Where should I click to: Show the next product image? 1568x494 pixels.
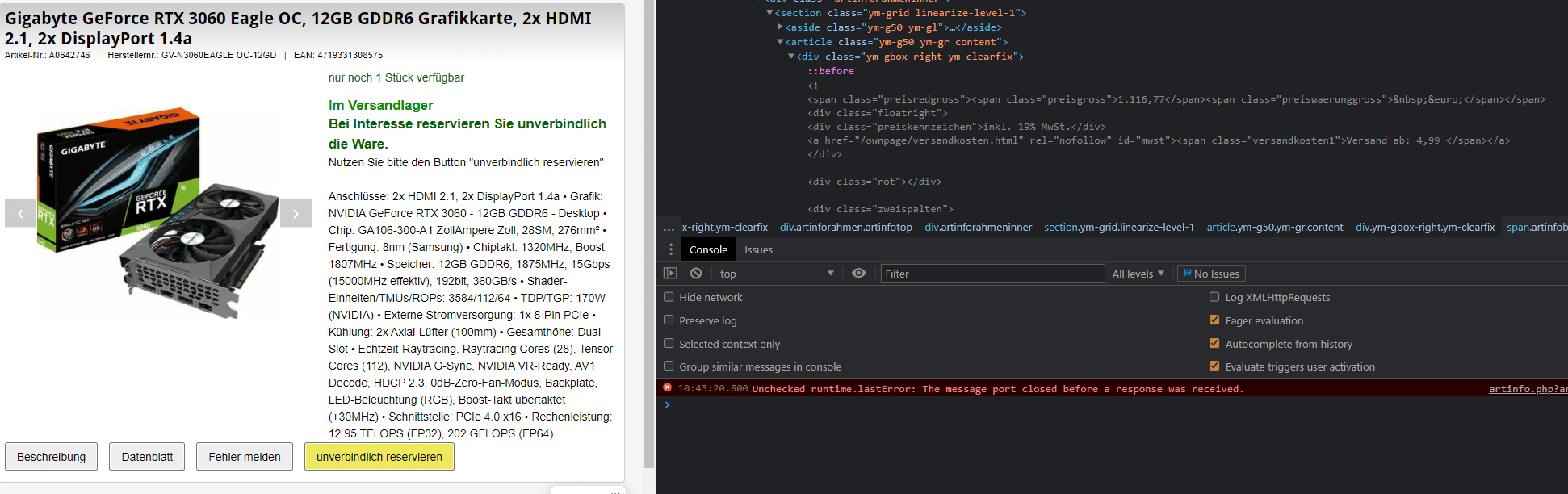[x=296, y=213]
